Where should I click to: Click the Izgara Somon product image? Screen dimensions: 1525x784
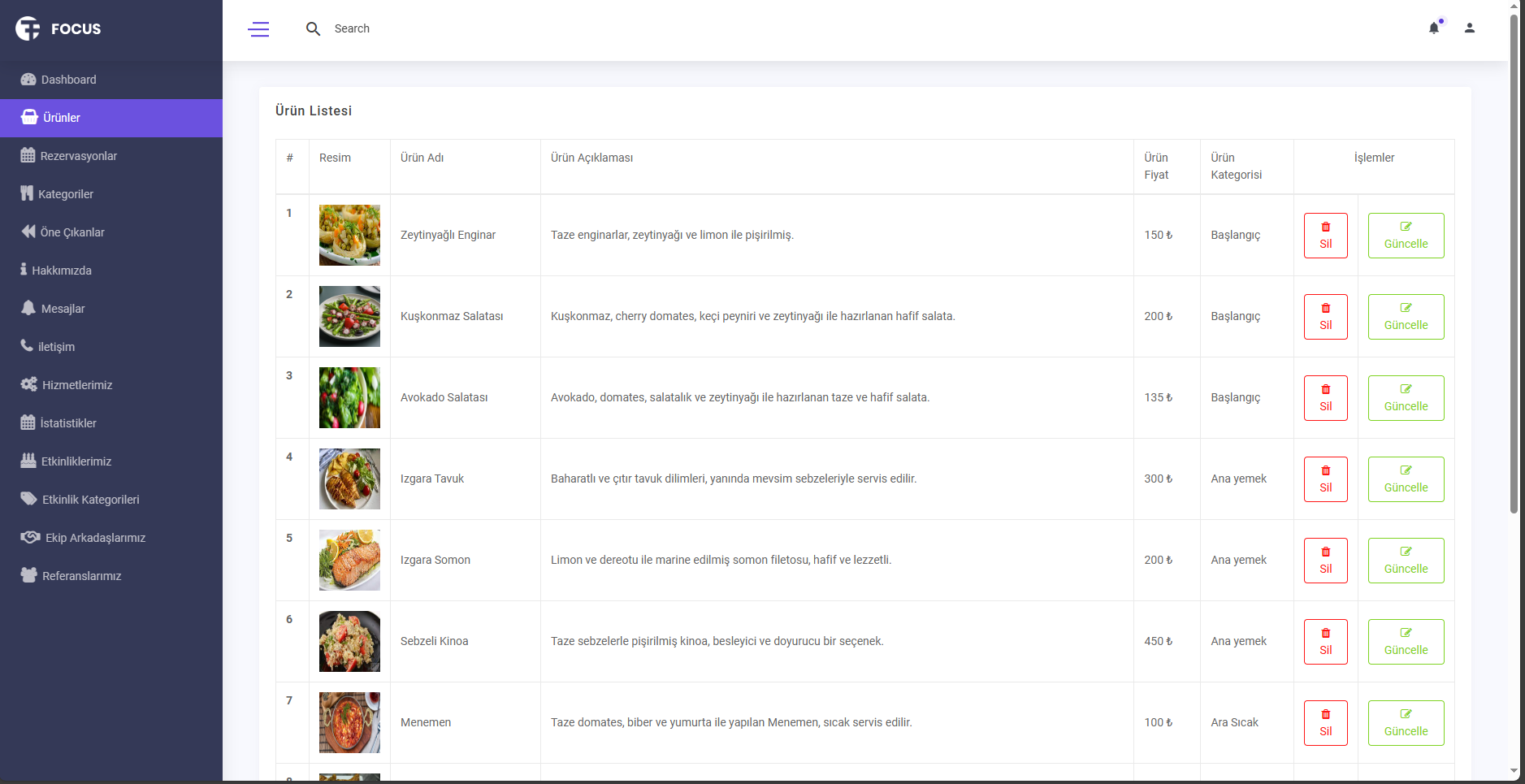(349, 560)
